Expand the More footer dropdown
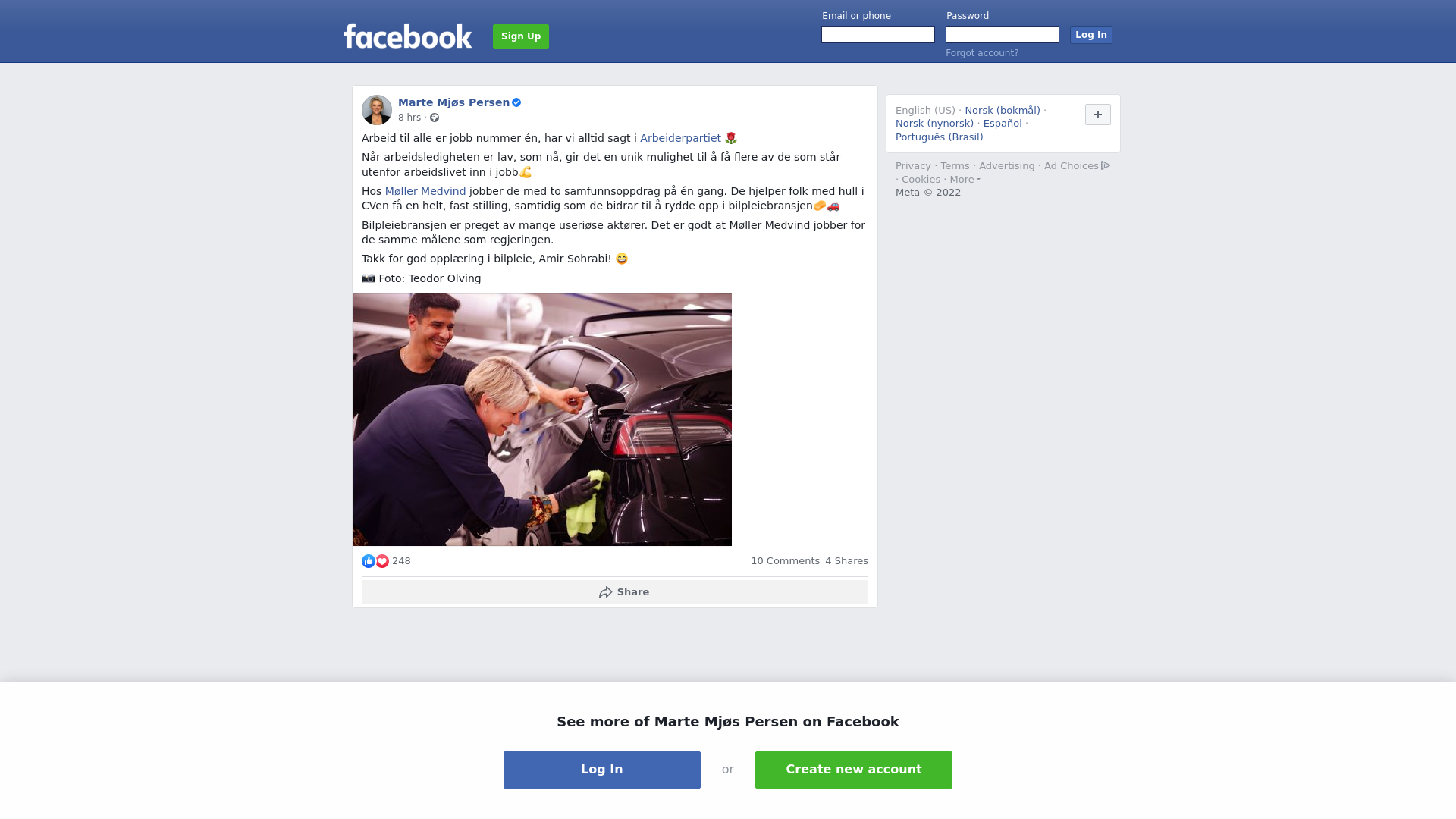Screen dimensions: 1456x819 click(x=965, y=180)
